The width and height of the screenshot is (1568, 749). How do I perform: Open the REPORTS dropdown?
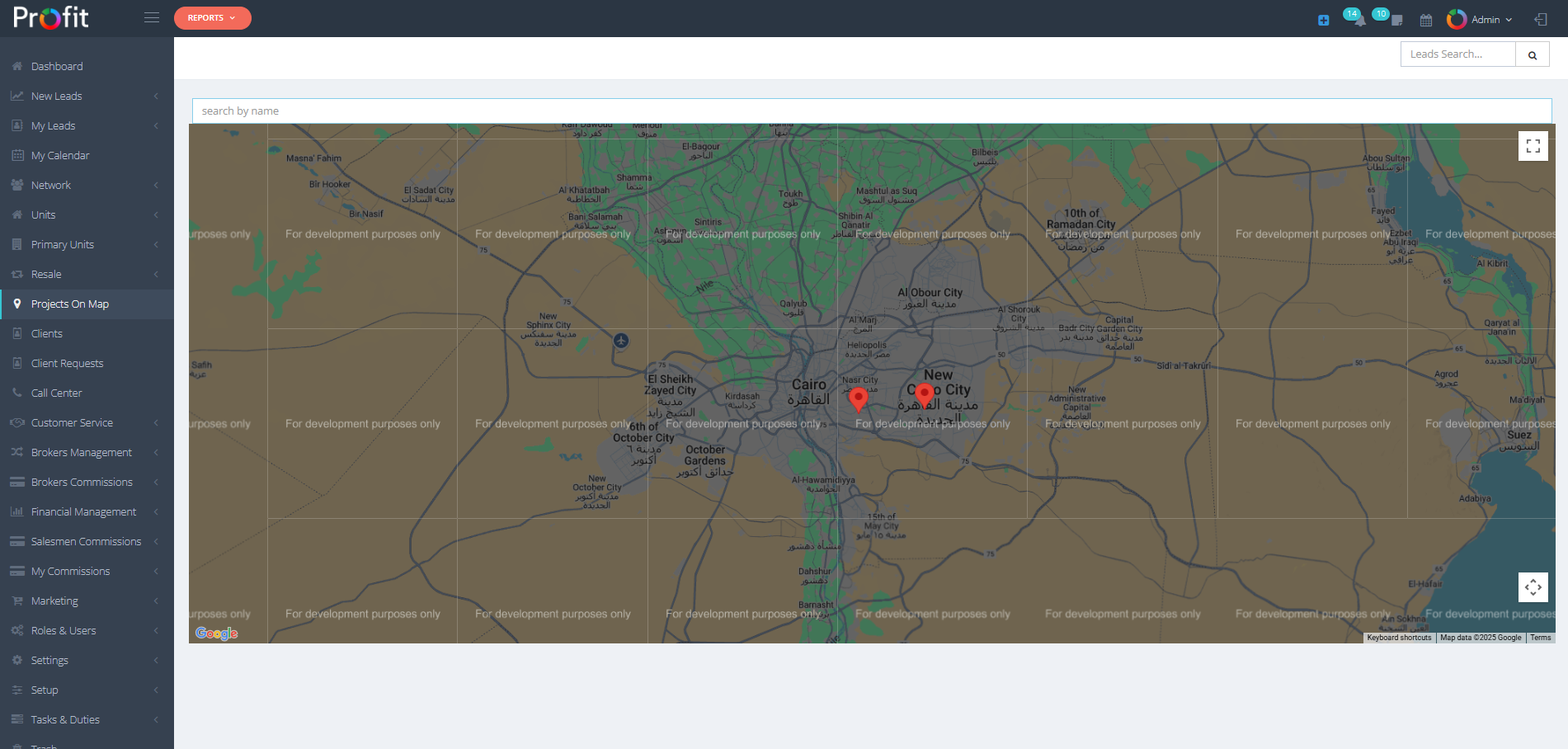click(212, 17)
